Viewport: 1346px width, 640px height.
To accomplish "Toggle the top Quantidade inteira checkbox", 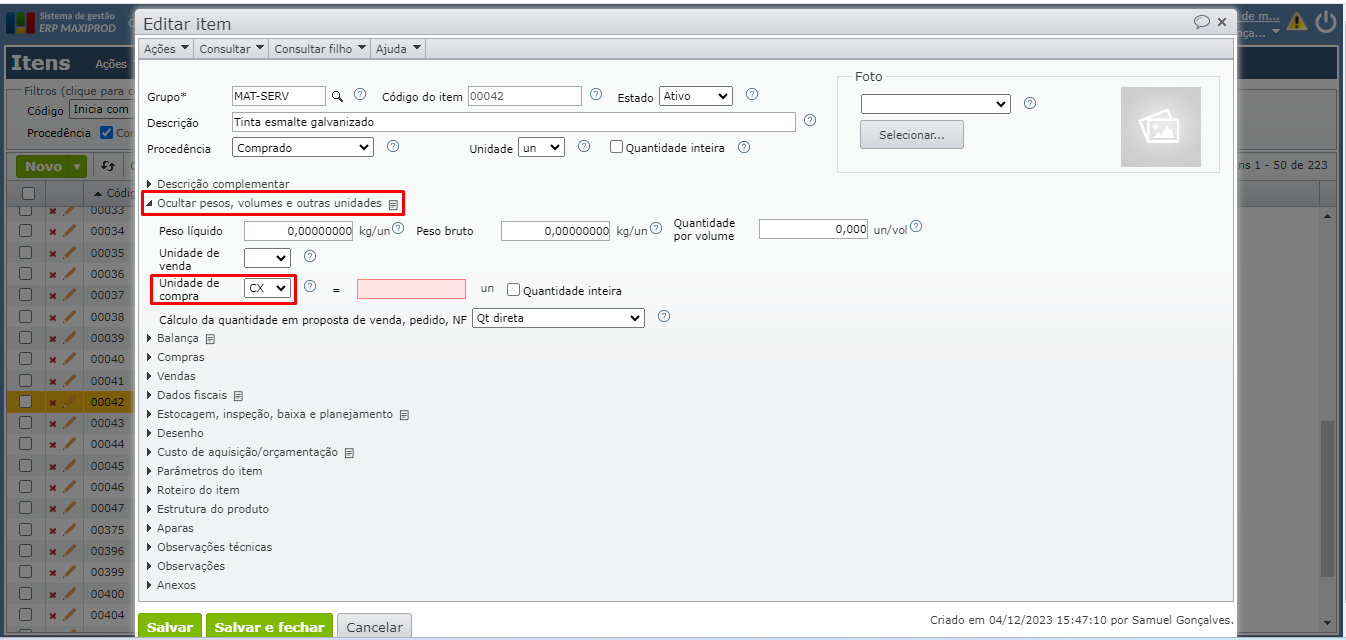I will tap(616, 147).
